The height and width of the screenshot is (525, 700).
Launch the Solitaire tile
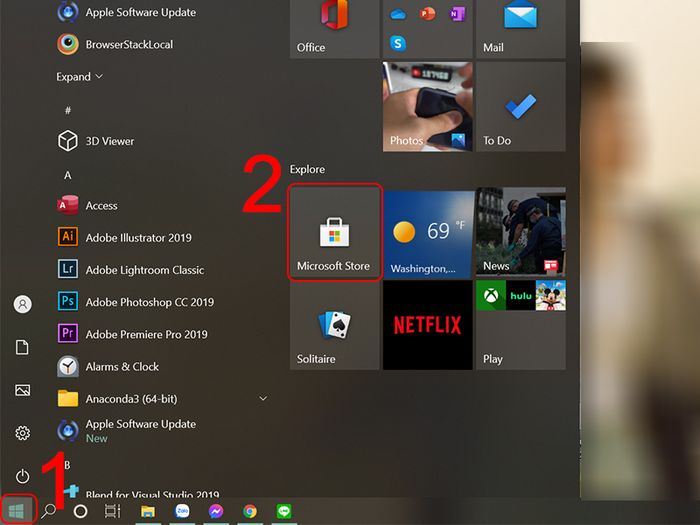[335, 325]
